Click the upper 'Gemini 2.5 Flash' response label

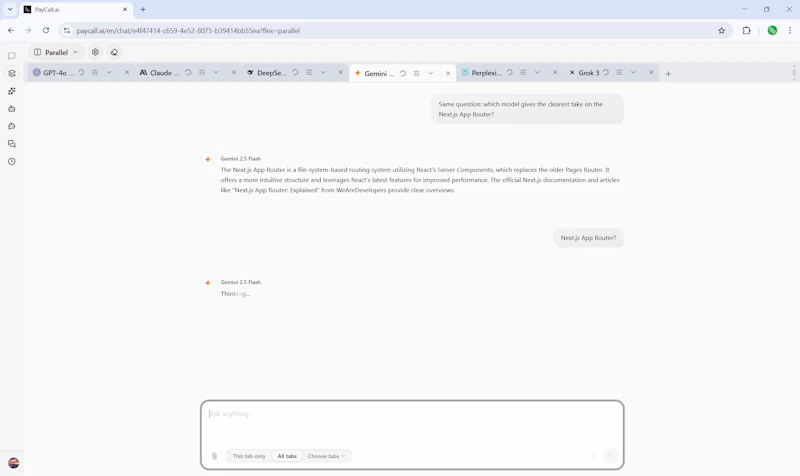(240, 159)
